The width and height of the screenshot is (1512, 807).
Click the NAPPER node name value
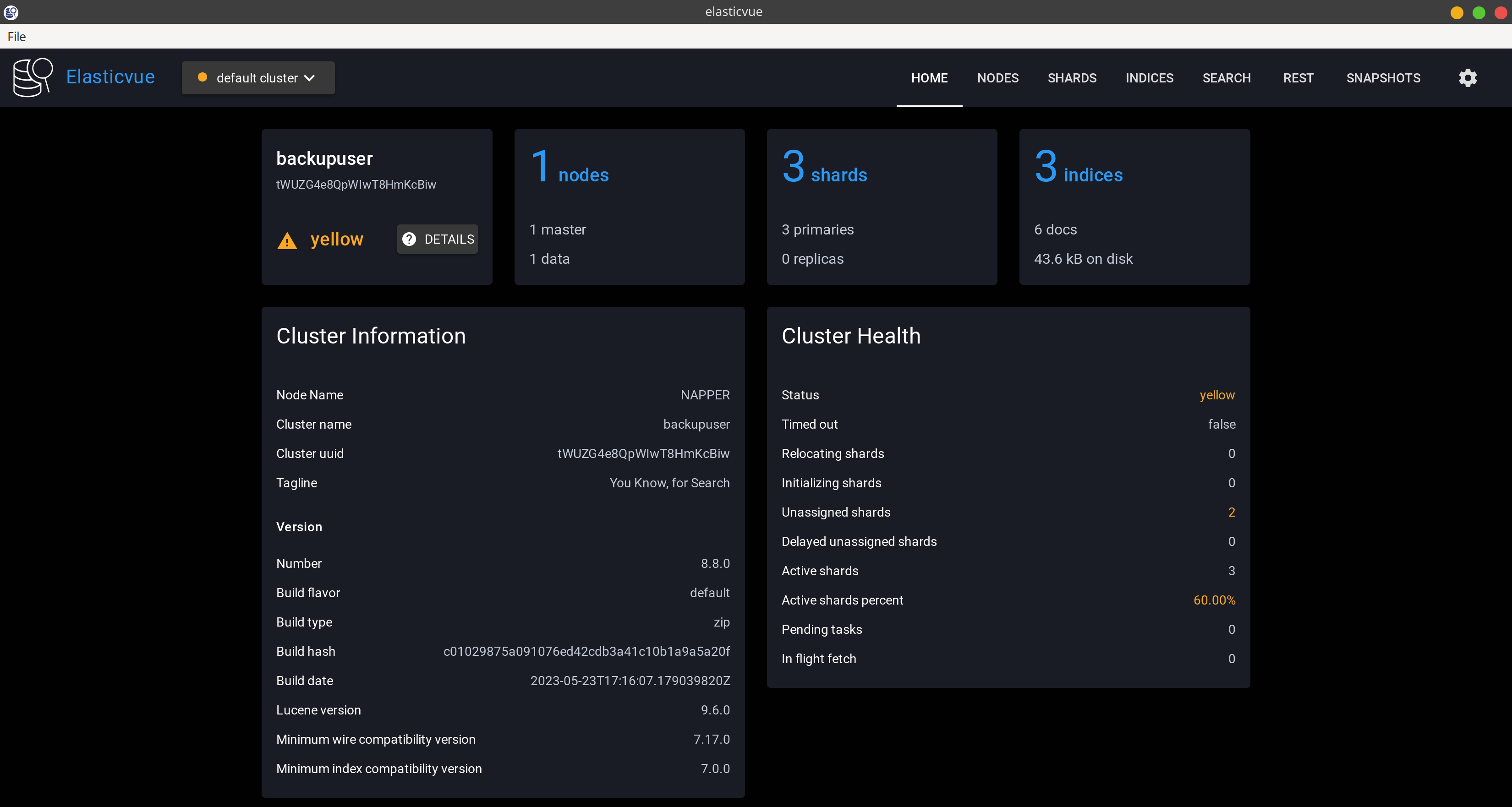[705, 395]
